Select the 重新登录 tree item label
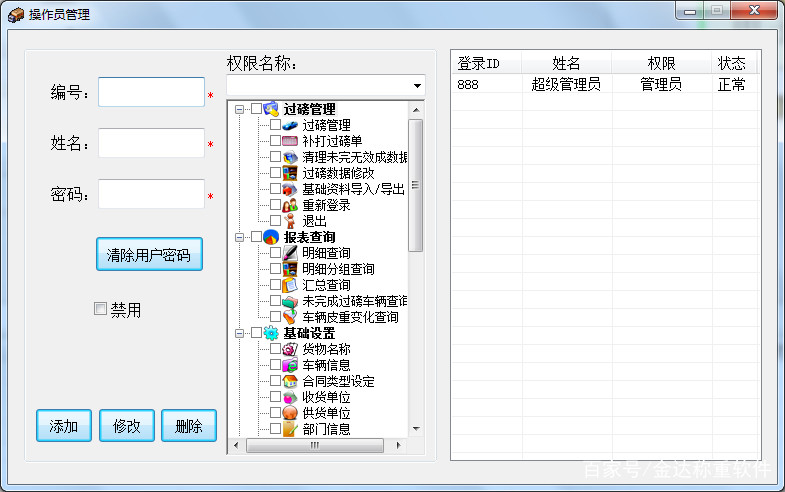The height and width of the screenshot is (492, 785). [x=326, y=205]
